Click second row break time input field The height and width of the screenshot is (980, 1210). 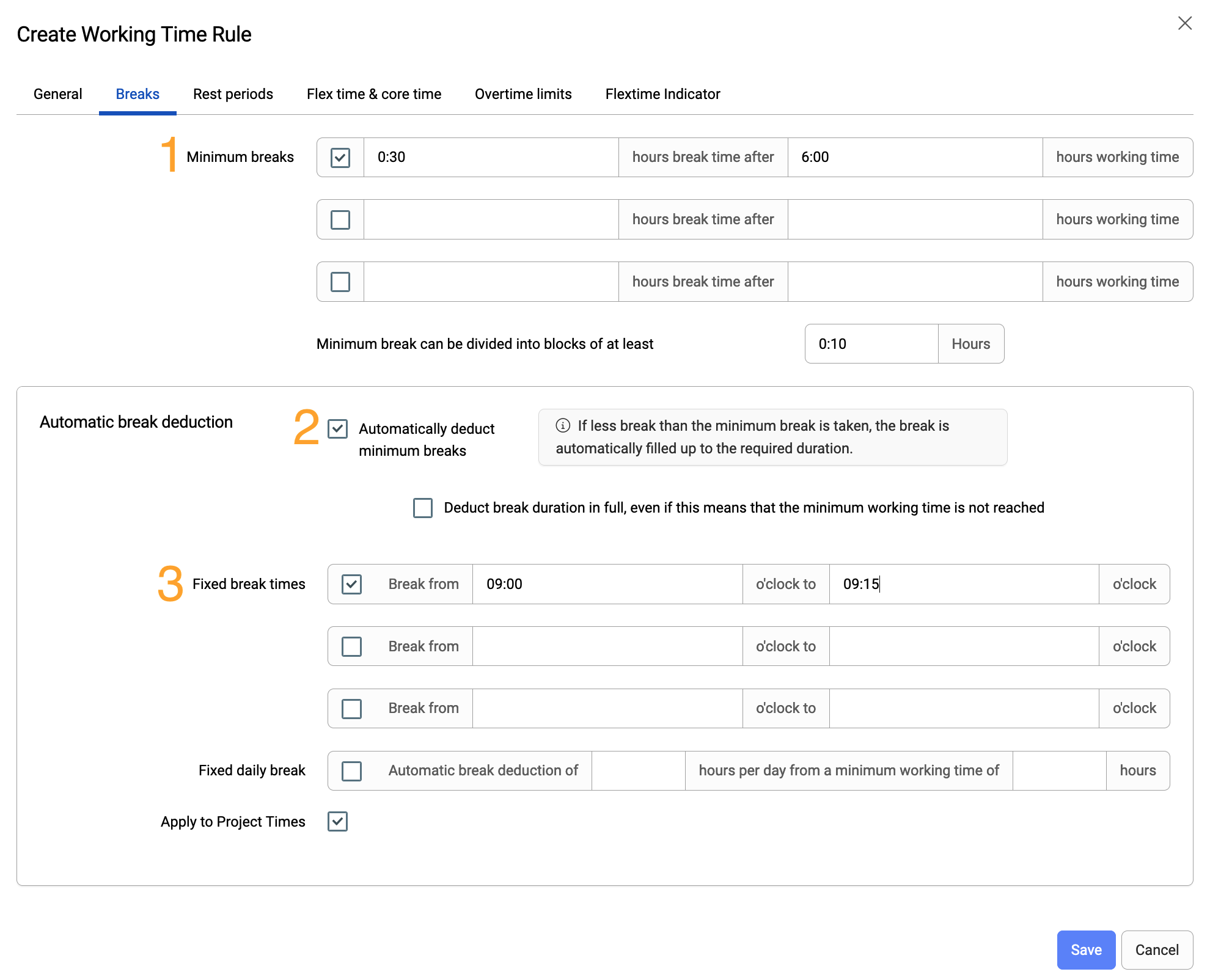(491, 220)
